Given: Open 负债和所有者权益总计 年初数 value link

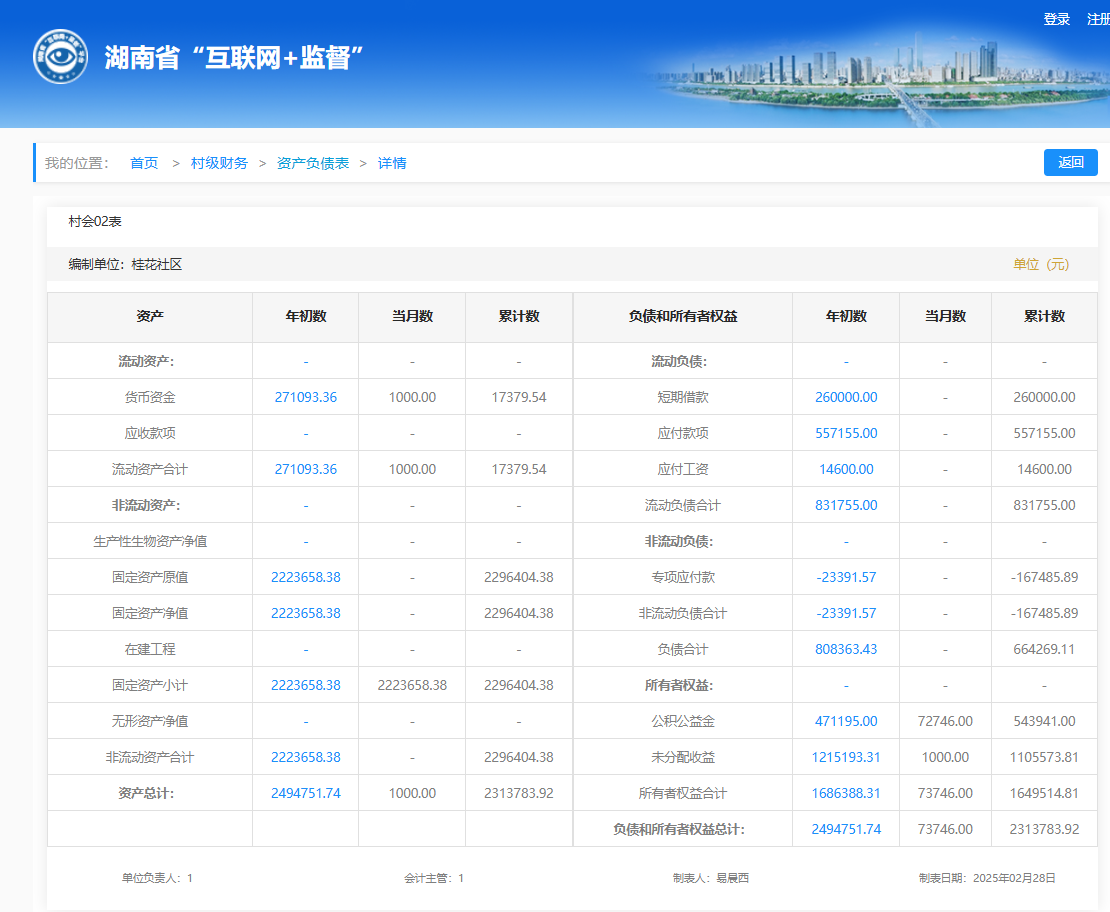Looking at the screenshot, I should click(x=846, y=829).
